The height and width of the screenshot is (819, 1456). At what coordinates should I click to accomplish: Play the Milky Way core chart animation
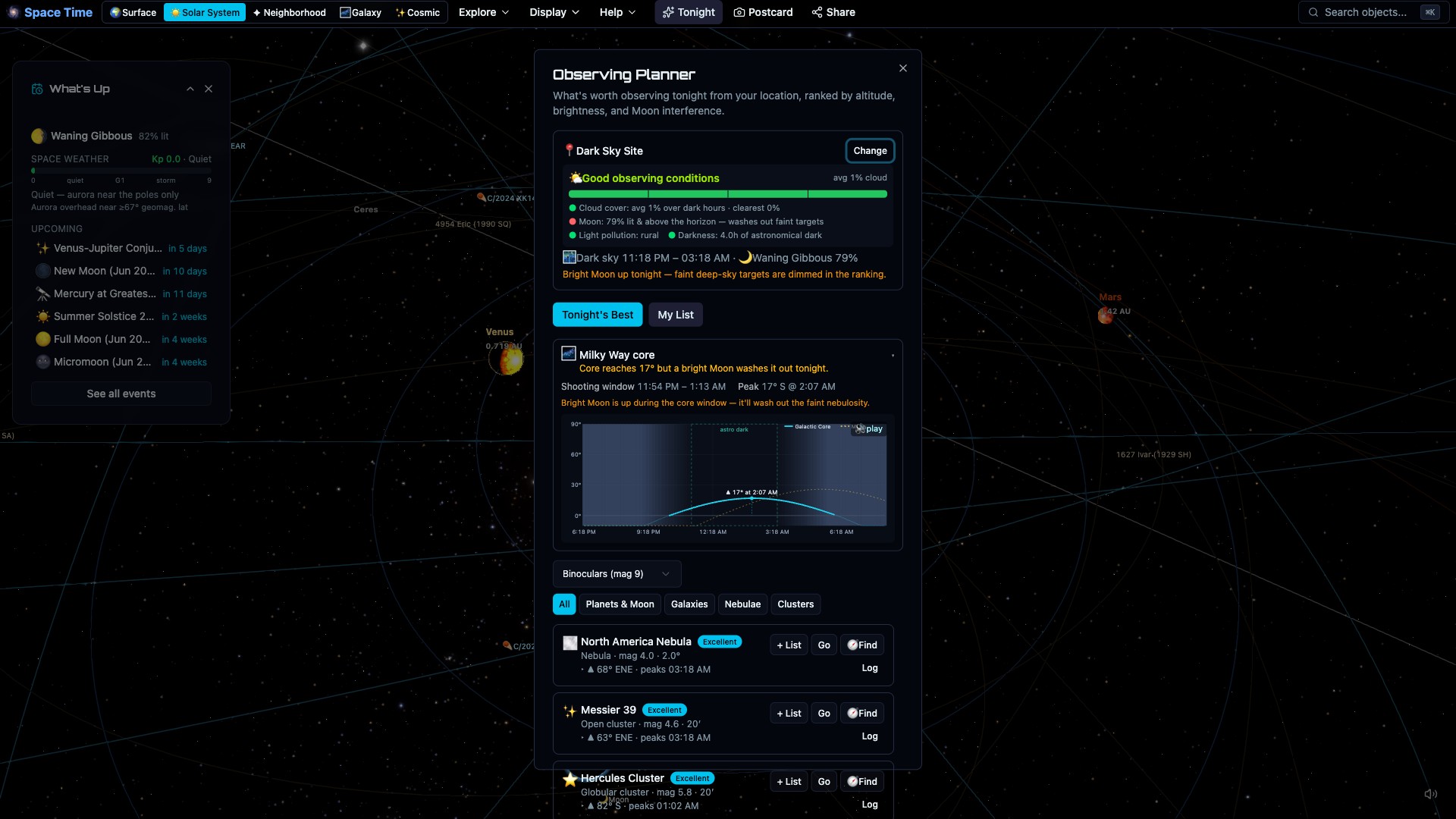pyautogui.click(x=869, y=429)
